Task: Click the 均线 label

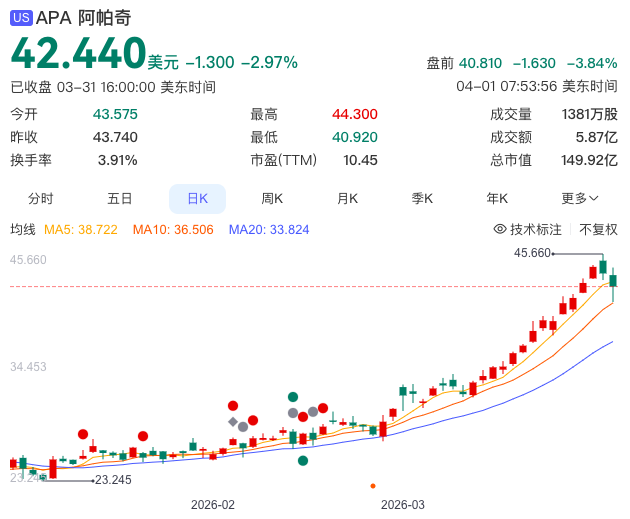Action: [23, 230]
